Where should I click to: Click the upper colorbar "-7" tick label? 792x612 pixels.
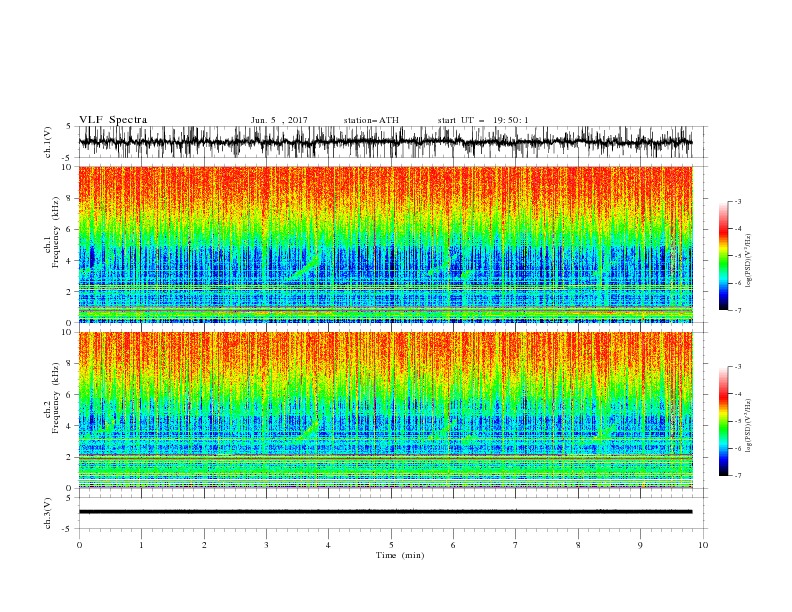738,310
